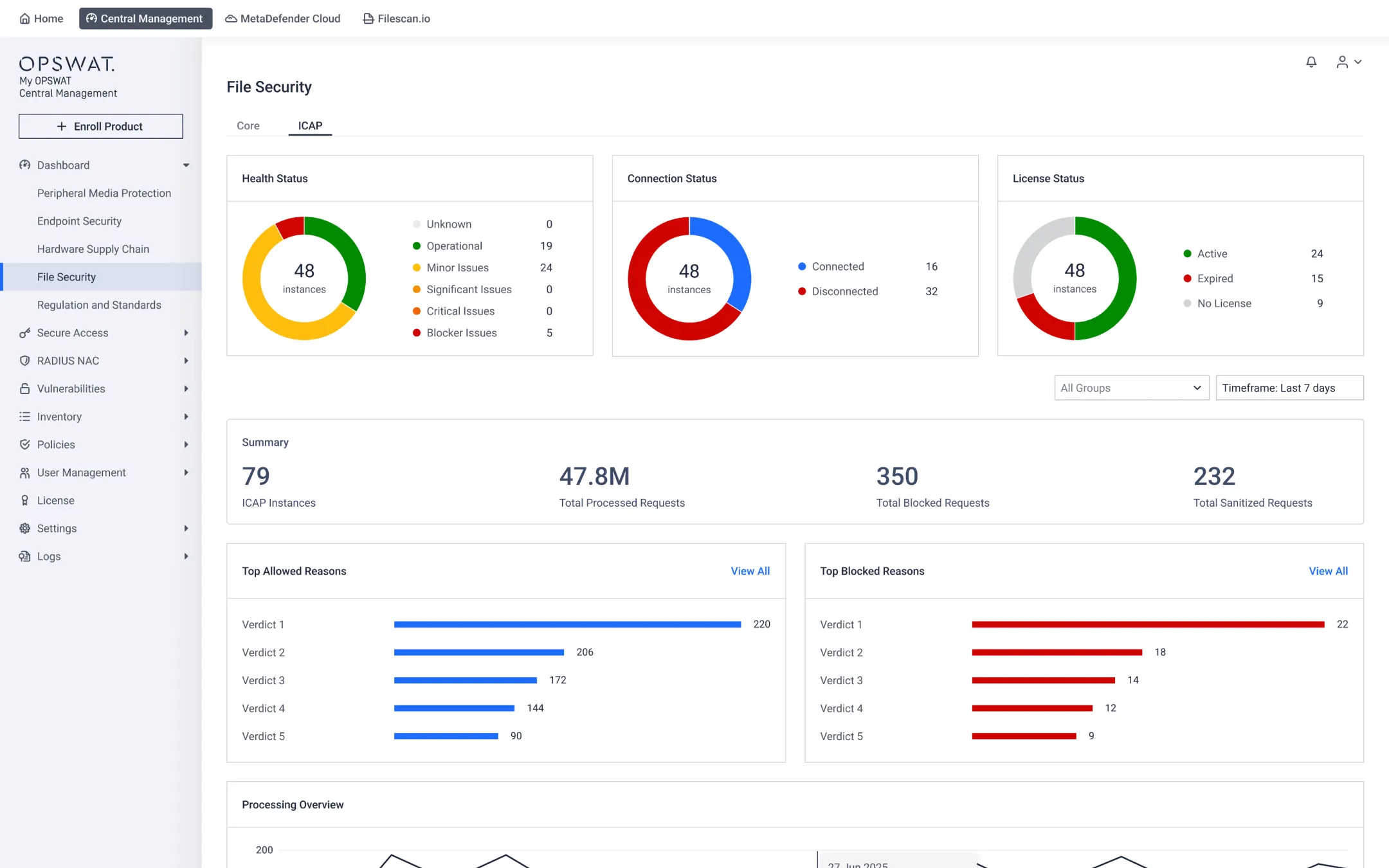
Task: Click the Inventory list icon
Action: tap(24, 417)
